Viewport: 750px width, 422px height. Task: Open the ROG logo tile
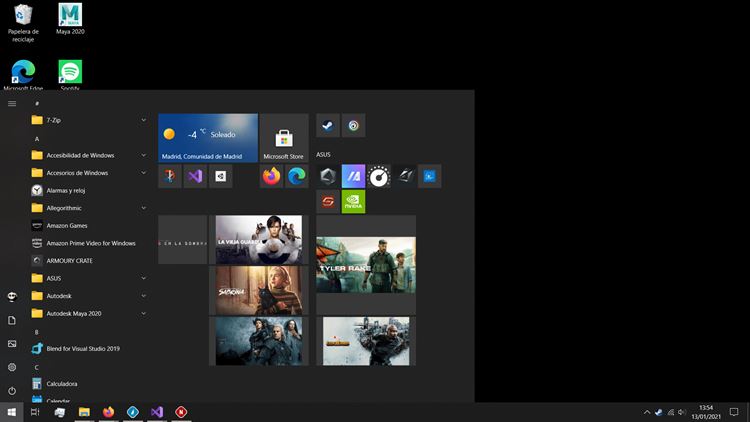(x=404, y=176)
